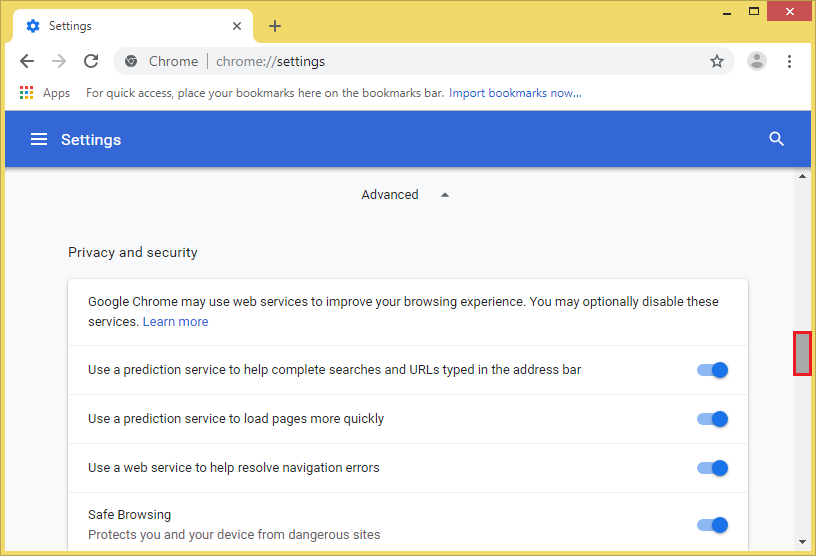Select the Settings tab
Screen dimensions: 816x556
point(133,26)
